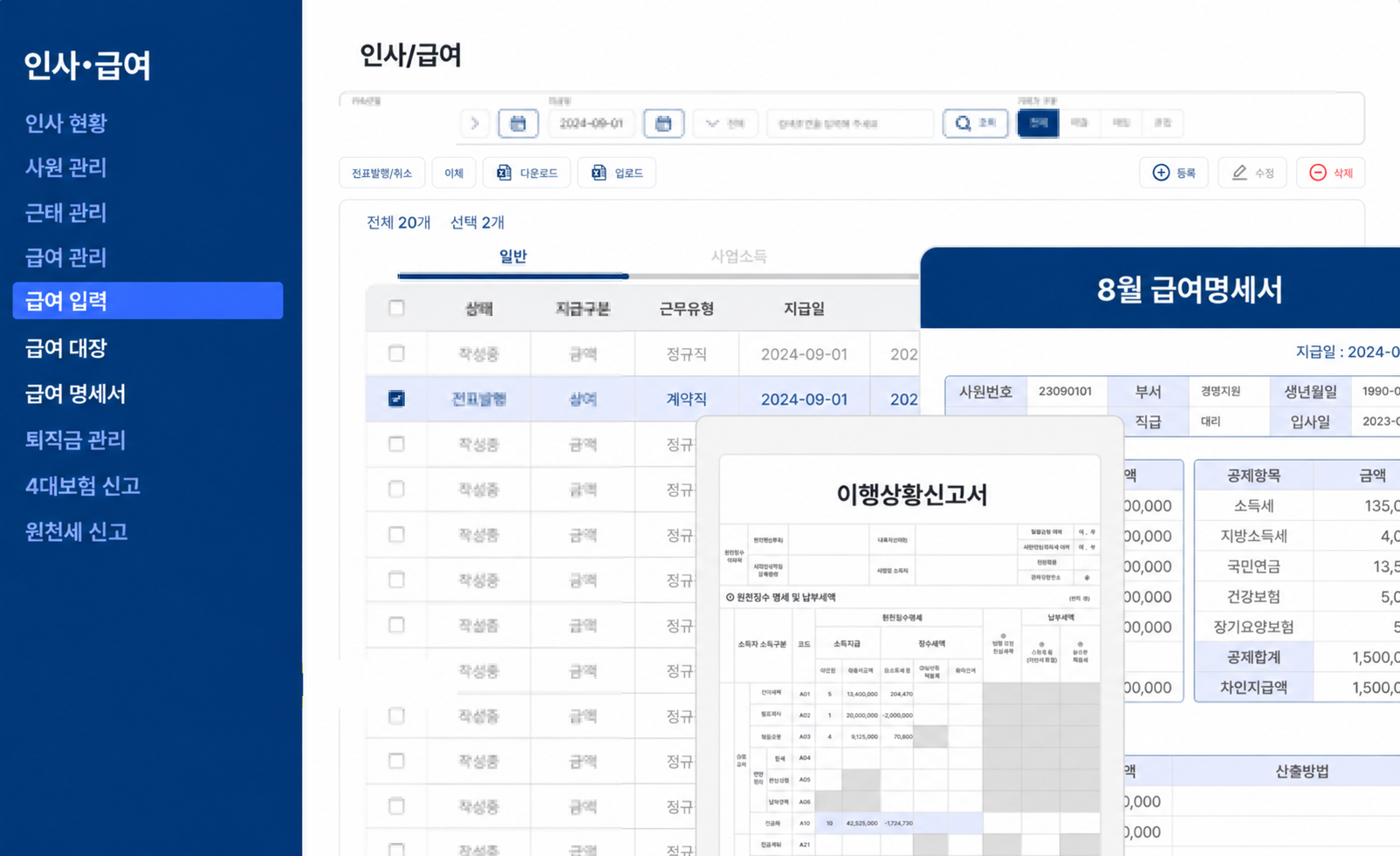Uncheck the 전표발행 계약직 row checkbox
The height and width of the screenshot is (856, 1400).
396,399
